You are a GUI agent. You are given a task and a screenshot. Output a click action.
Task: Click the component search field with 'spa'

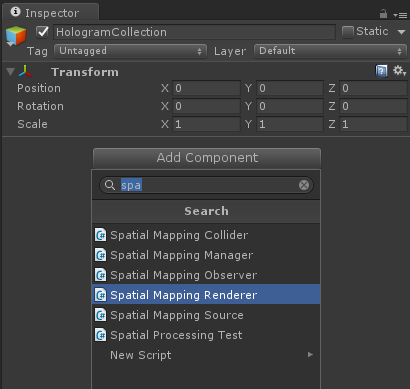tap(206, 185)
